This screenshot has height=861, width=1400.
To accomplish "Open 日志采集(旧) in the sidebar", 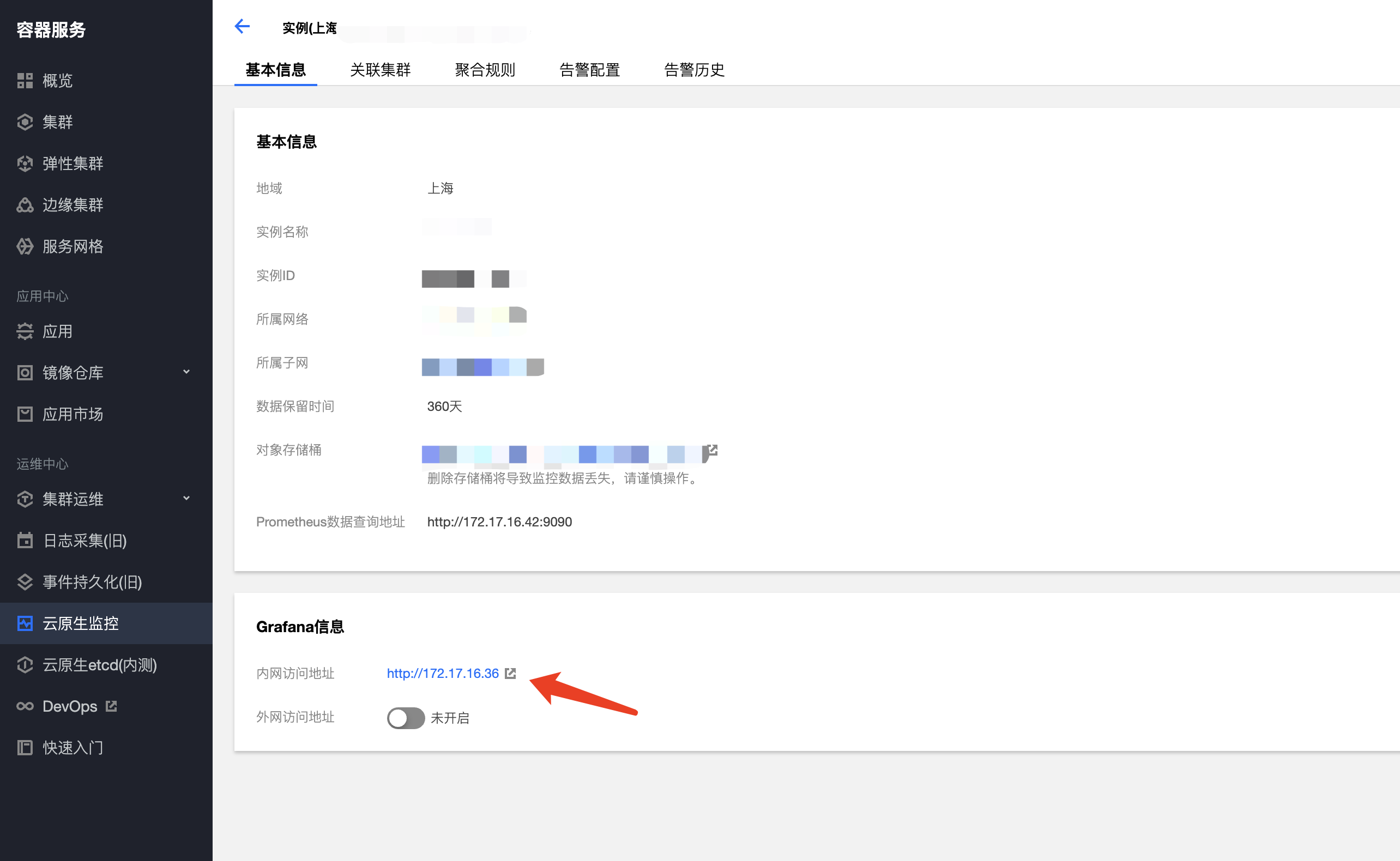I will tap(85, 541).
